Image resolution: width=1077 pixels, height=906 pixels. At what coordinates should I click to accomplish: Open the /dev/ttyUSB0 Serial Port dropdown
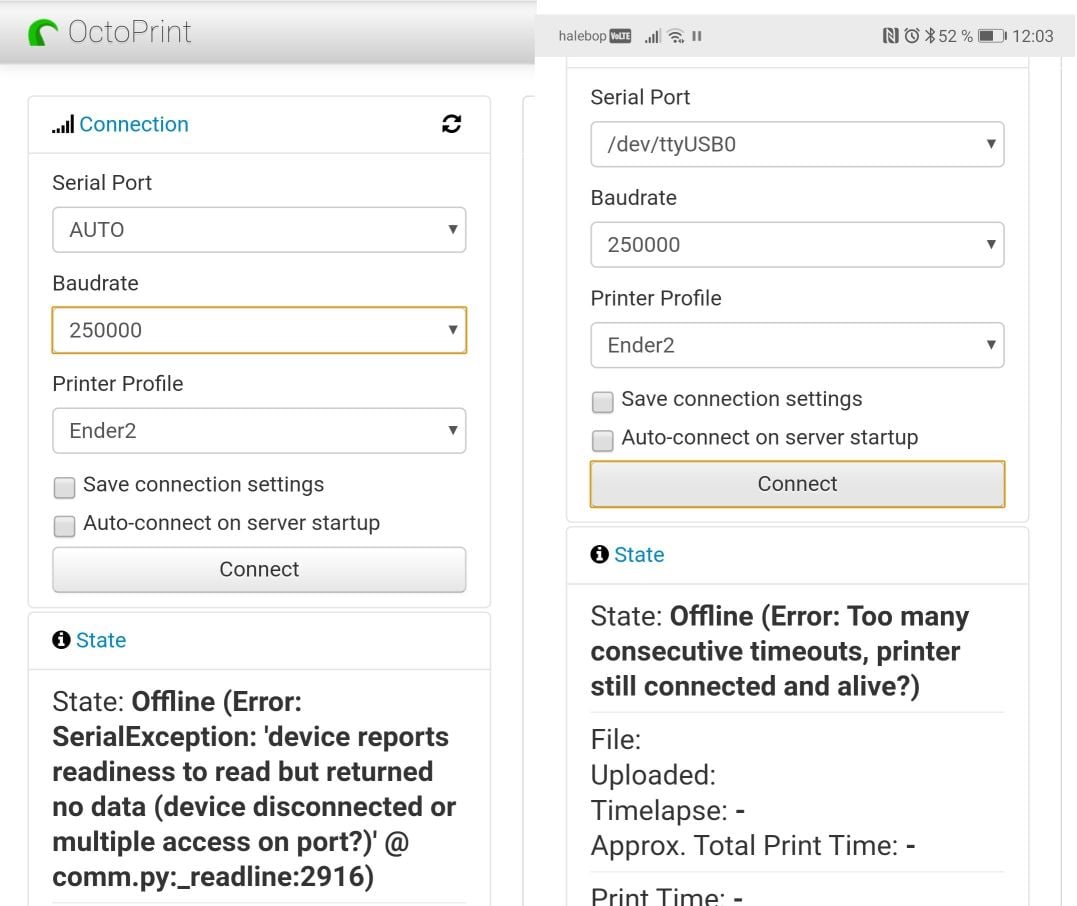(797, 144)
